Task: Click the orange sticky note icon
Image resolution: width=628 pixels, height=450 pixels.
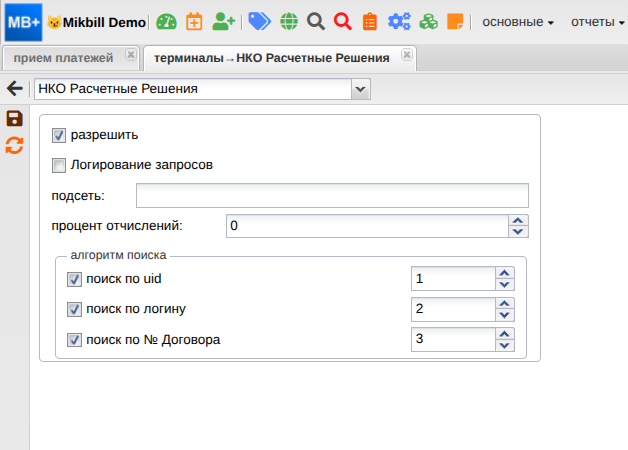Action: [x=455, y=22]
